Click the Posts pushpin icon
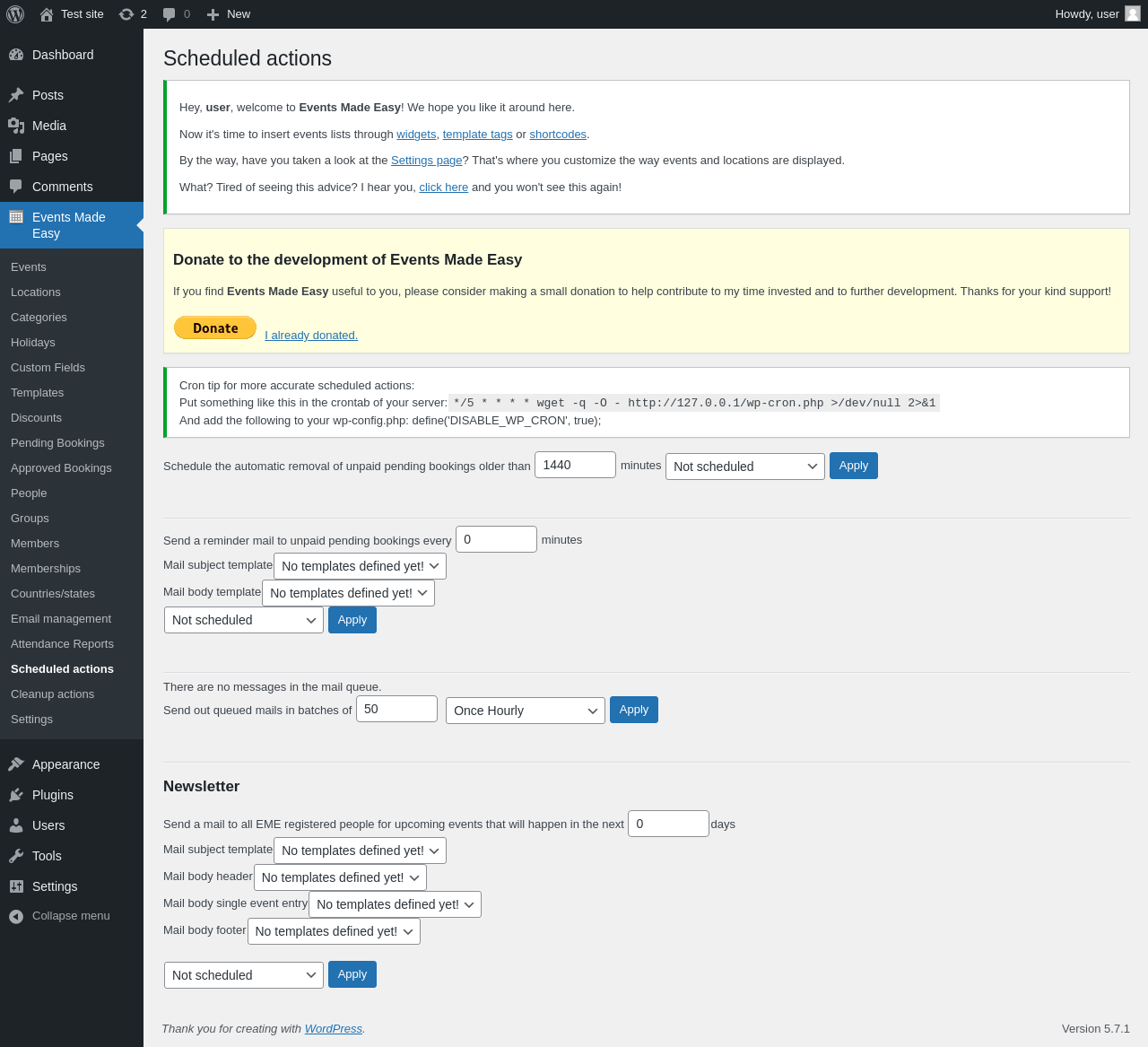Screen dimensions: 1148x1047 16,95
